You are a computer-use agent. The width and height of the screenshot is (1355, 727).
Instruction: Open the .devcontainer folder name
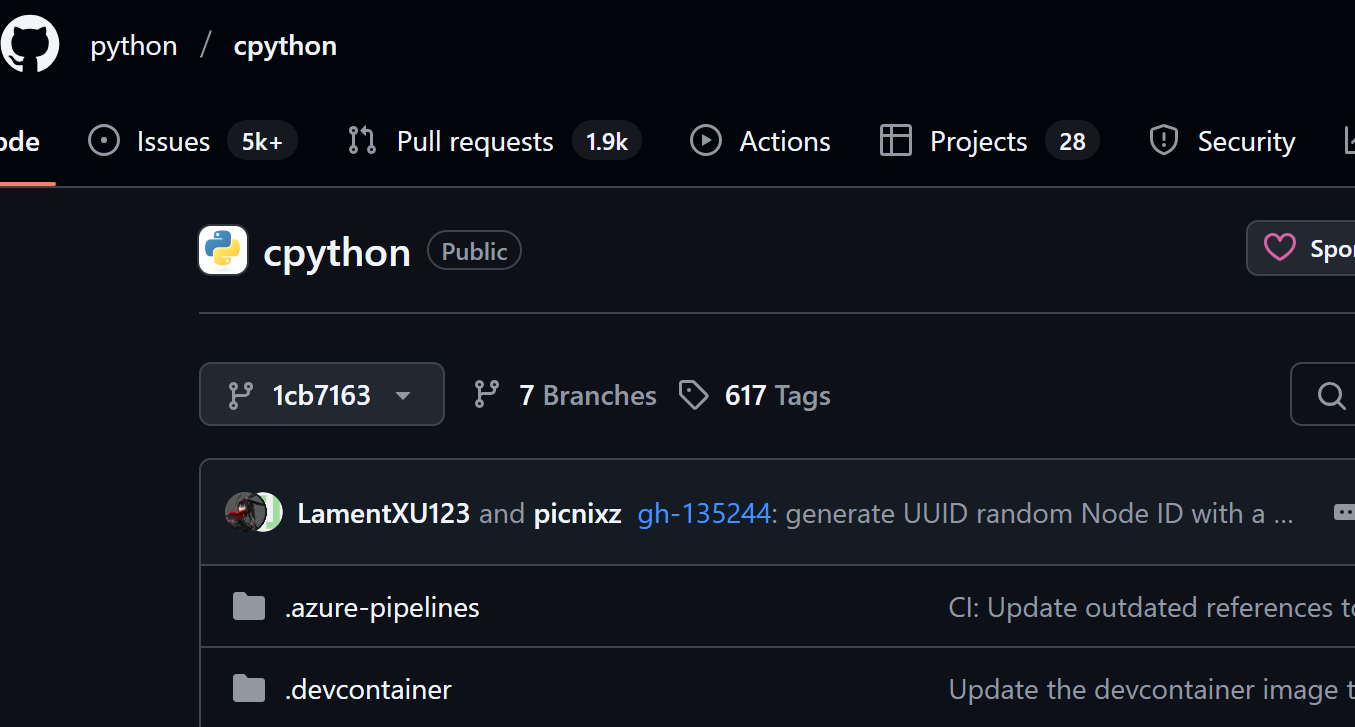[x=368, y=690]
